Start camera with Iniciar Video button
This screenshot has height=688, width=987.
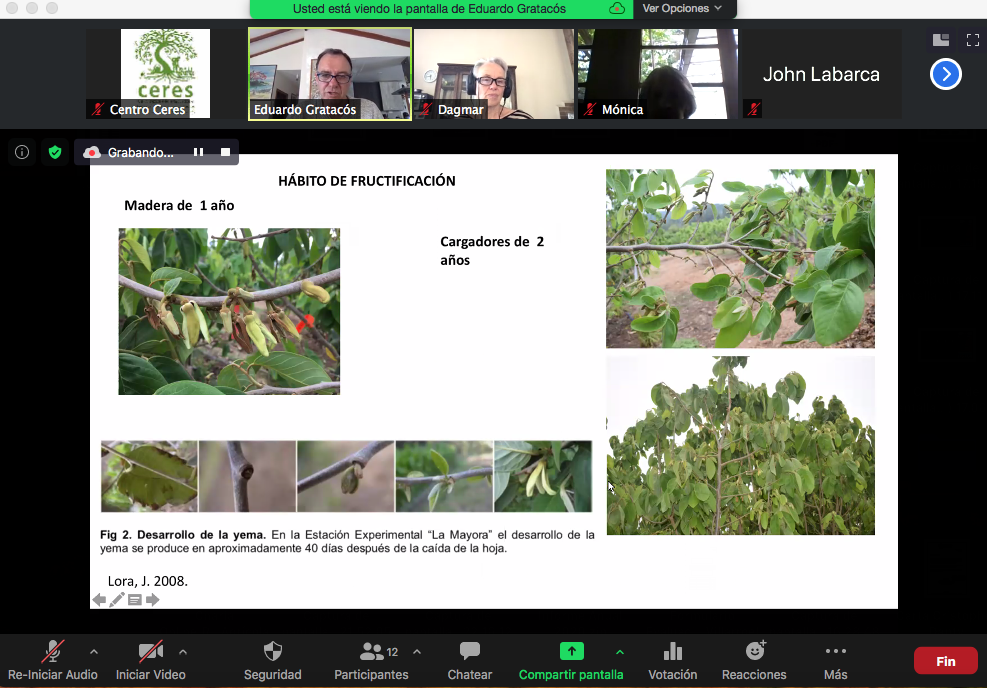click(x=150, y=660)
